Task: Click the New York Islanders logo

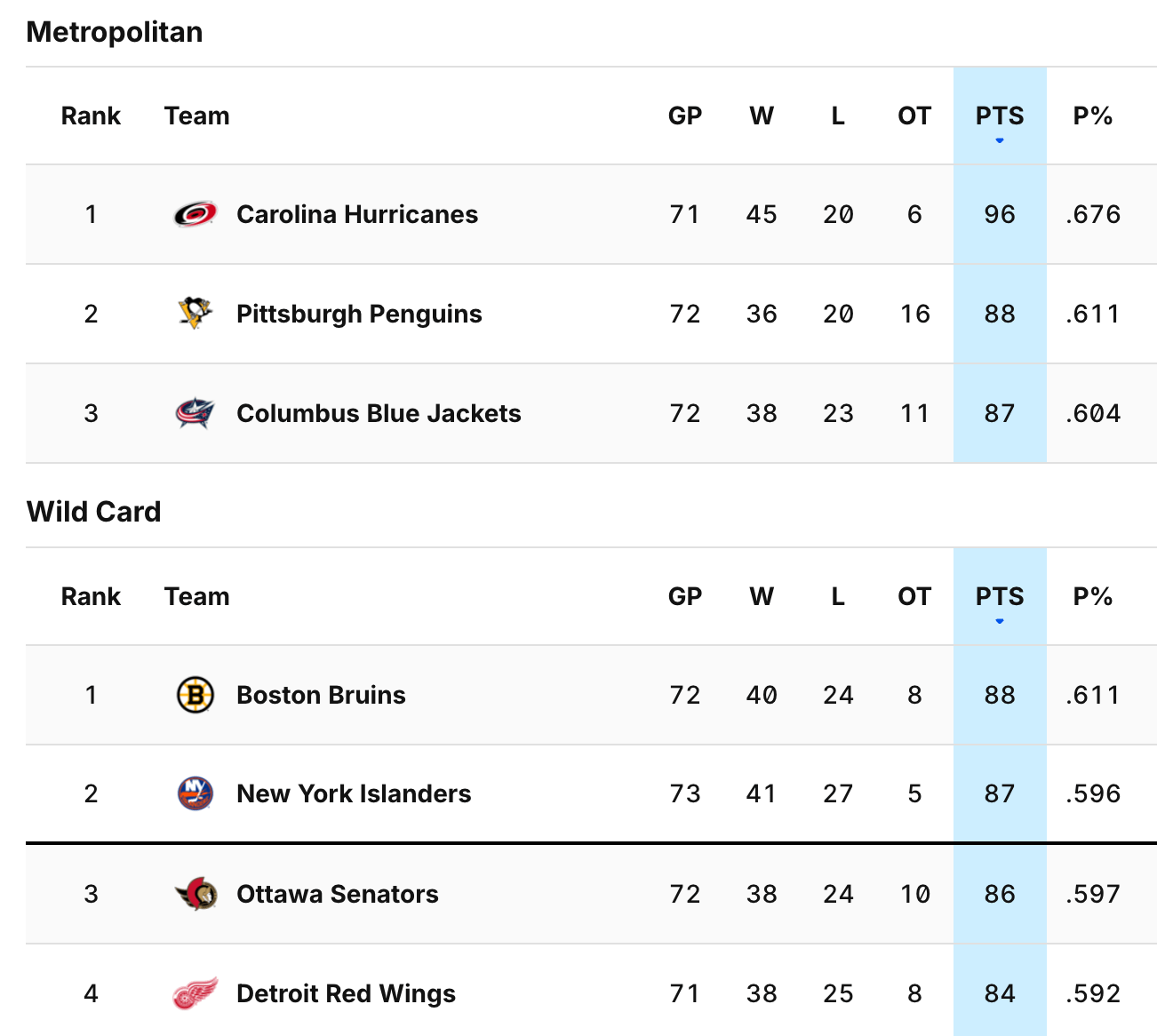Action: point(195,793)
